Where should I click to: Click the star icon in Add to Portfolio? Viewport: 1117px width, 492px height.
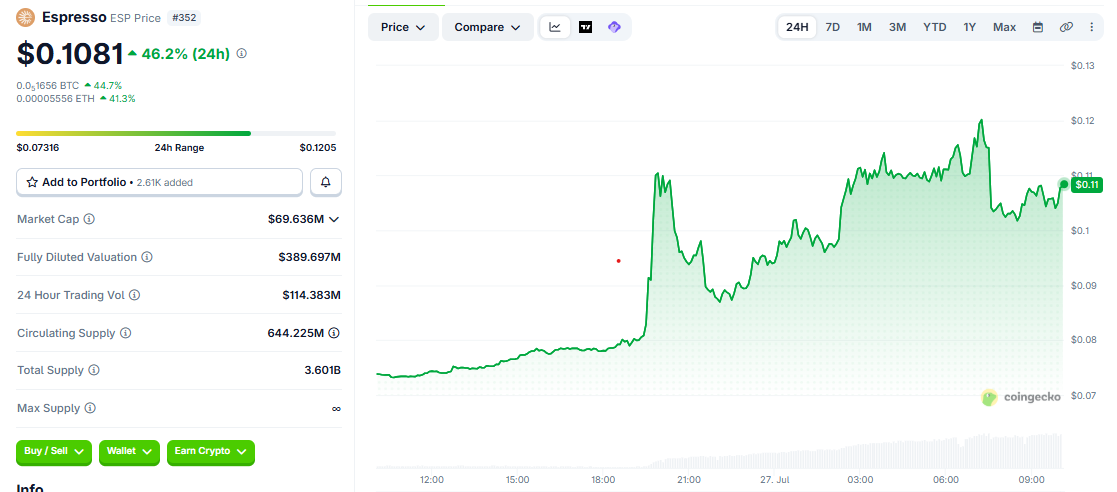point(32,182)
